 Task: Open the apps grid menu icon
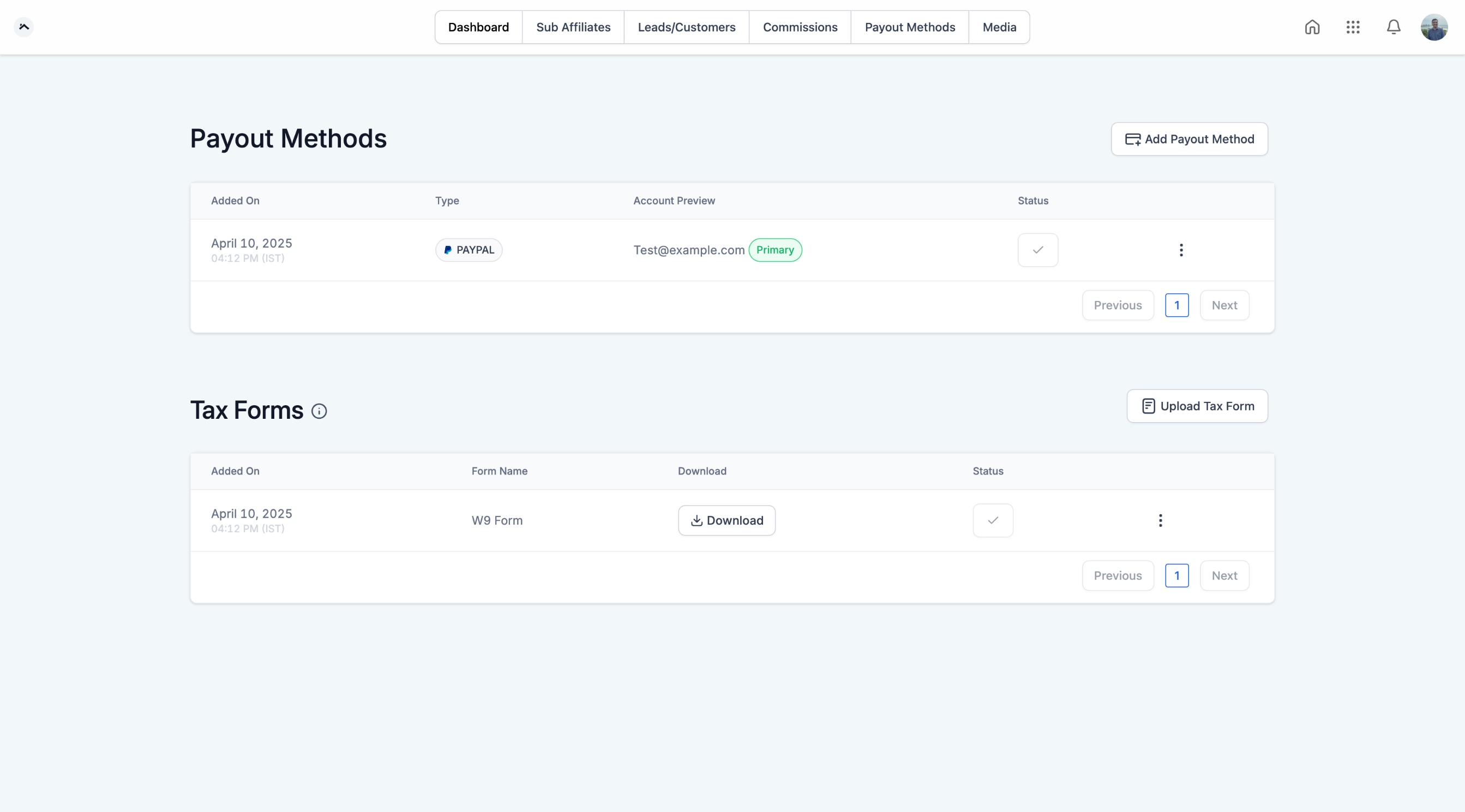coord(1353,27)
